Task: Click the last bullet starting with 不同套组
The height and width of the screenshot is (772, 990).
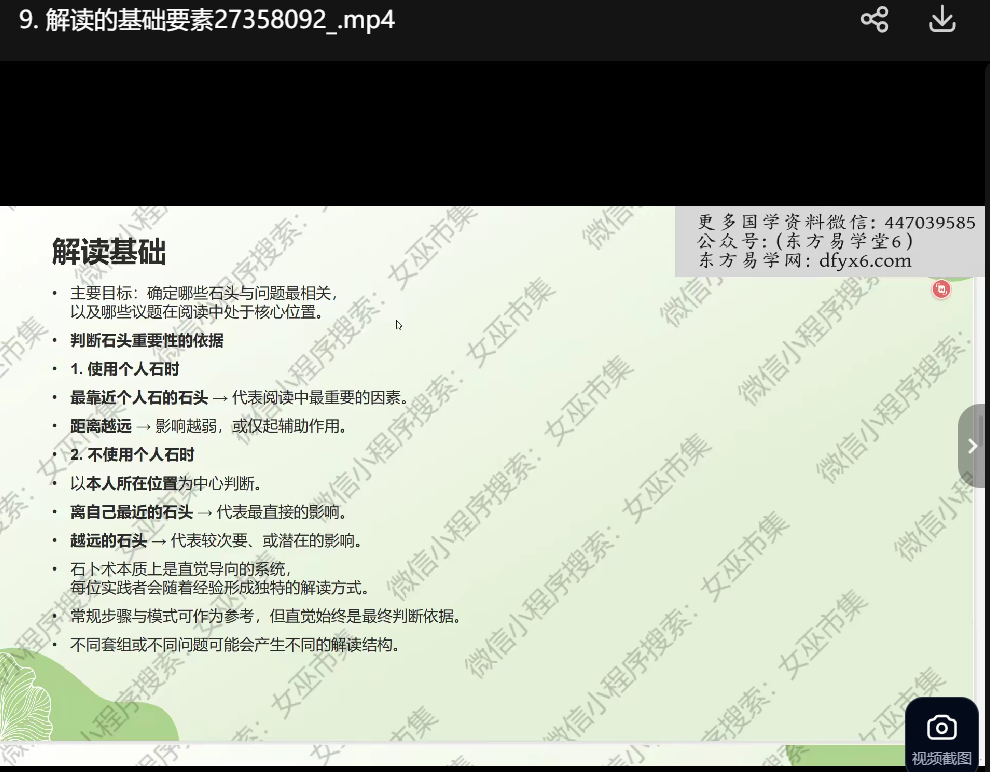Action: click(235, 645)
